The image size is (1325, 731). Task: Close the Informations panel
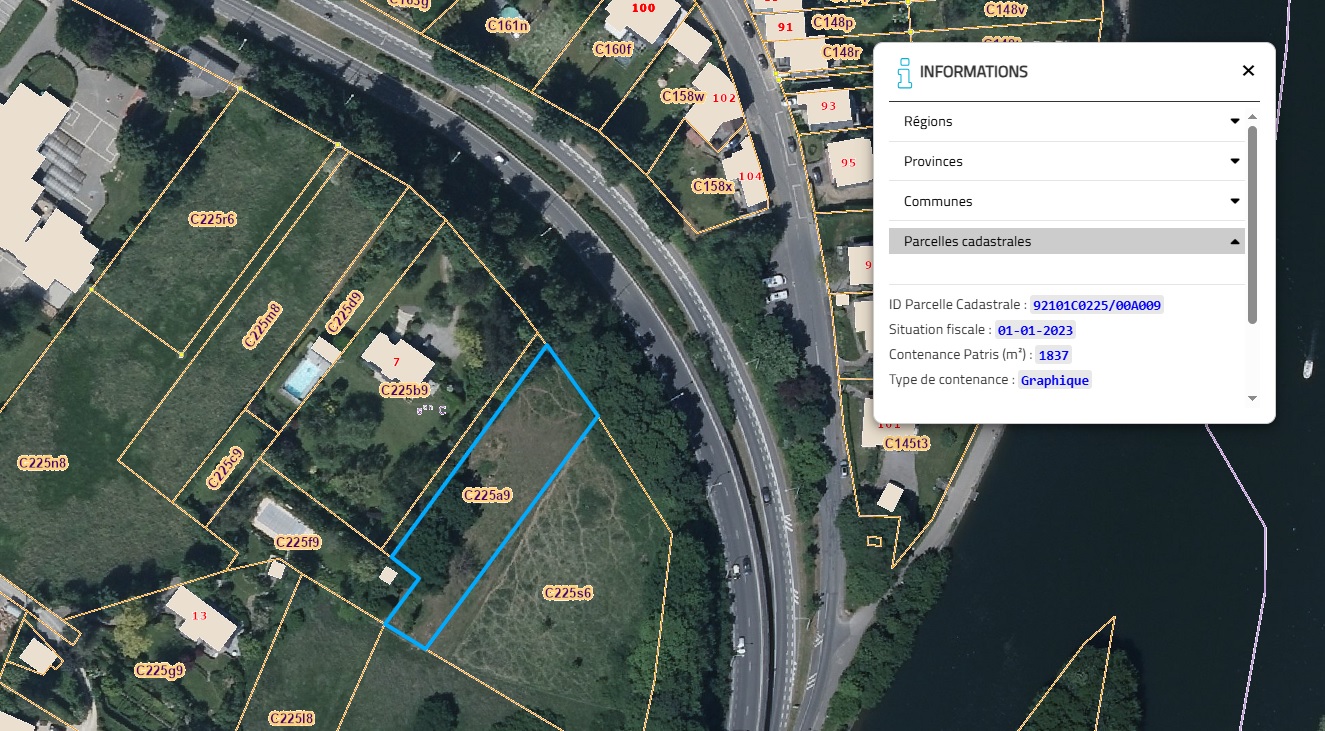(x=1248, y=71)
